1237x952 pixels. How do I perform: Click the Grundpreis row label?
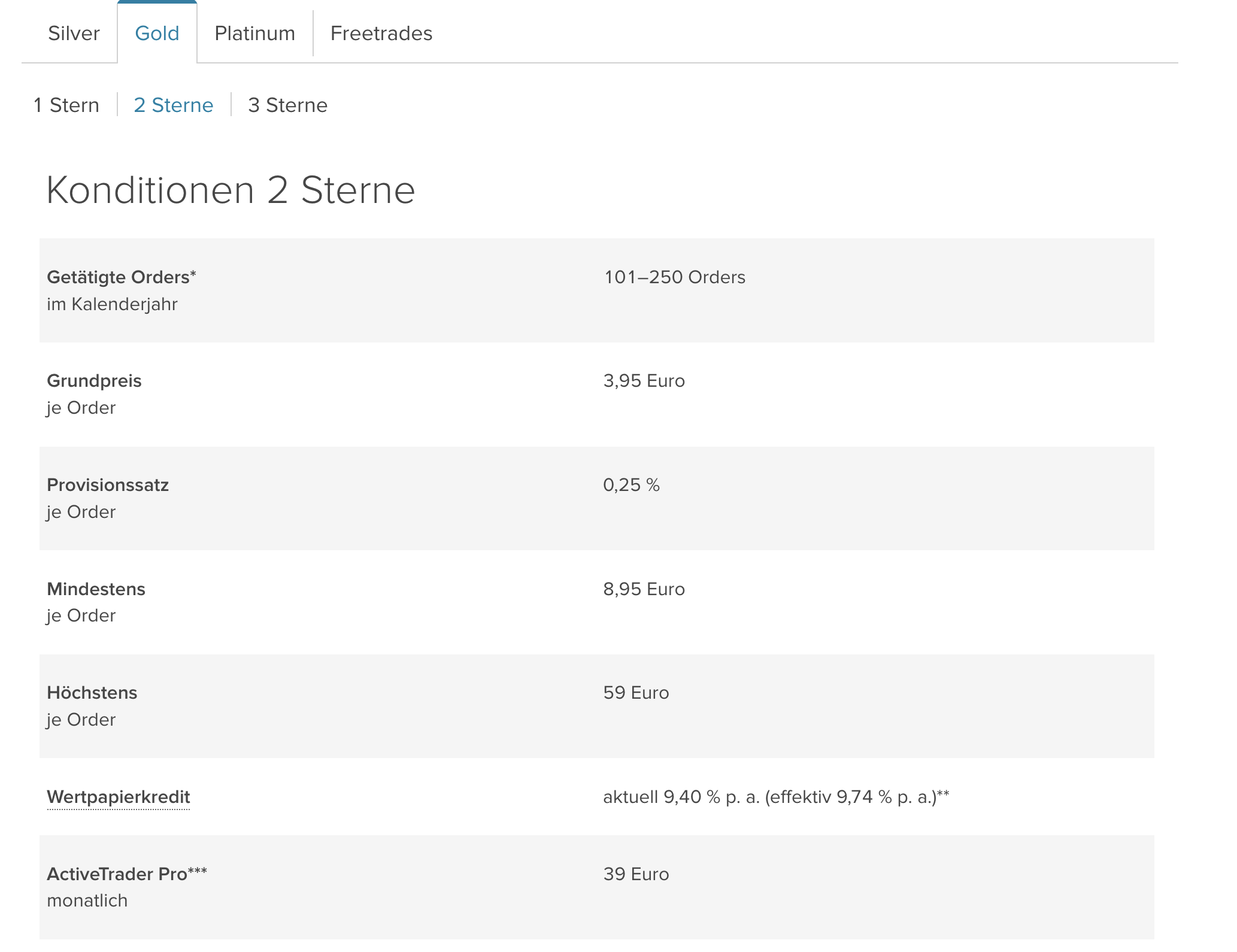94,381
